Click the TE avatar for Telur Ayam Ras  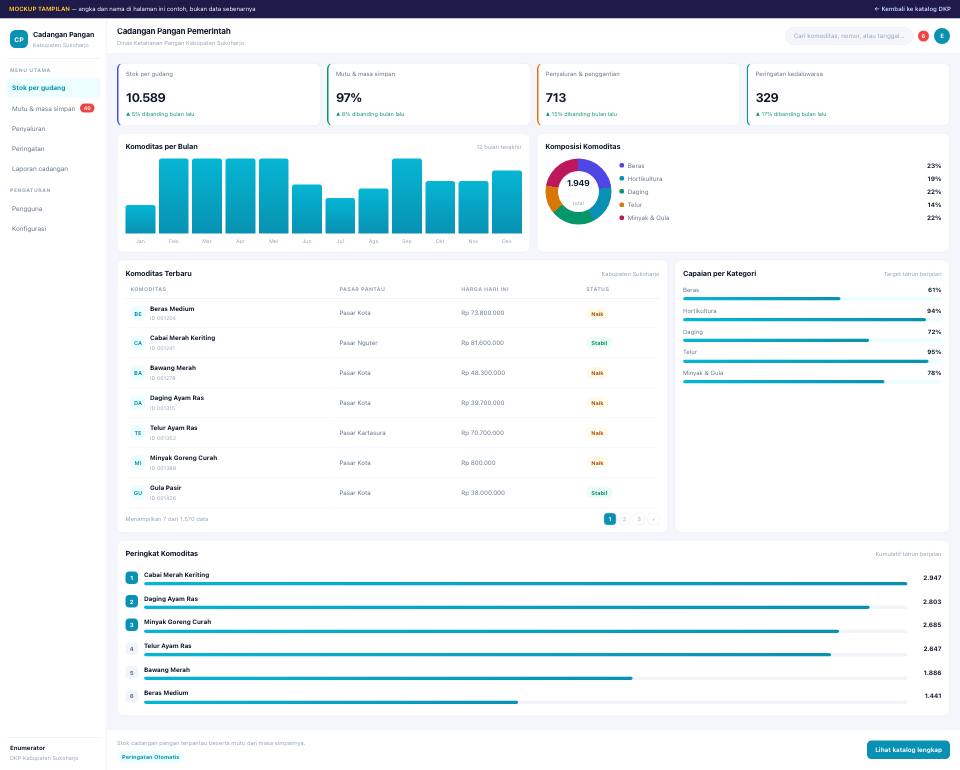(138, 433)
